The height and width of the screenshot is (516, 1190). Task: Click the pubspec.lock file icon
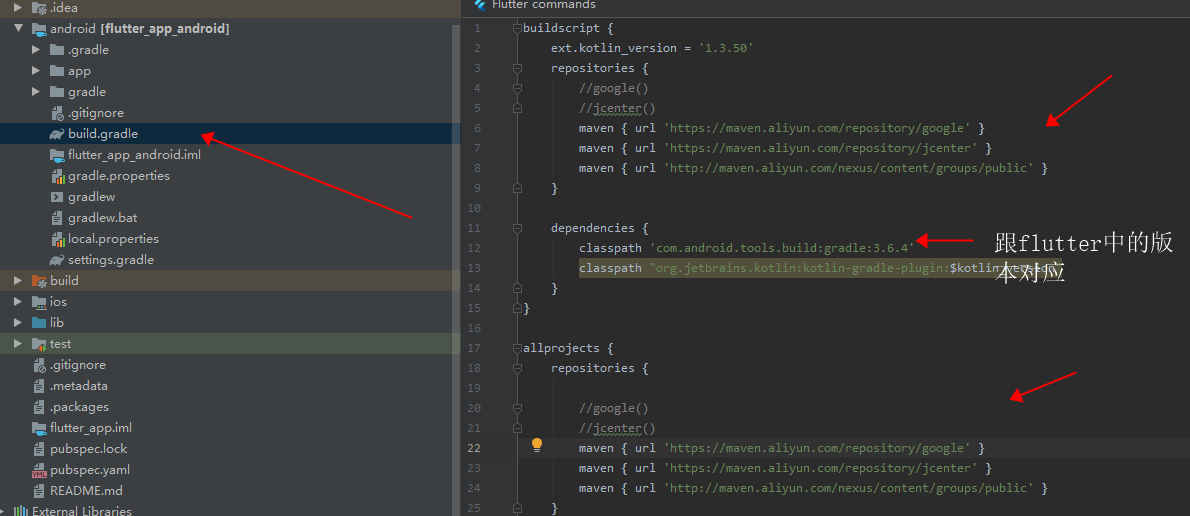tap(39, 449)
